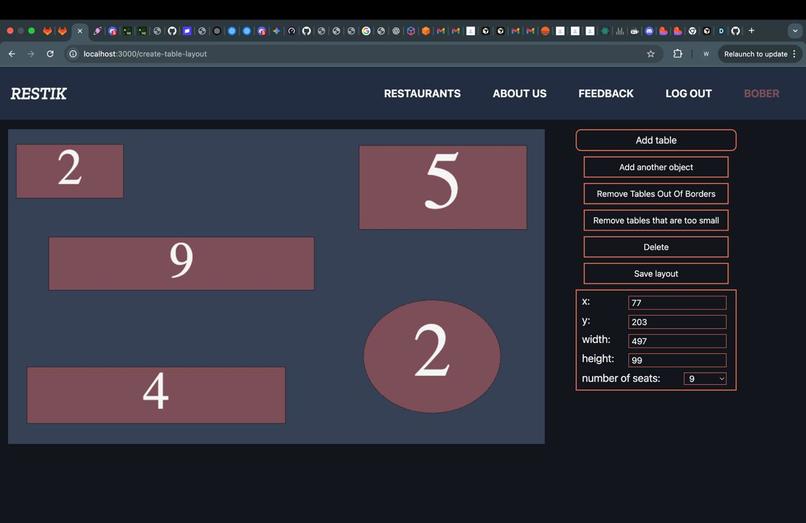Click the Save layout button
806x523 pixels.
(x=656, y=274)
